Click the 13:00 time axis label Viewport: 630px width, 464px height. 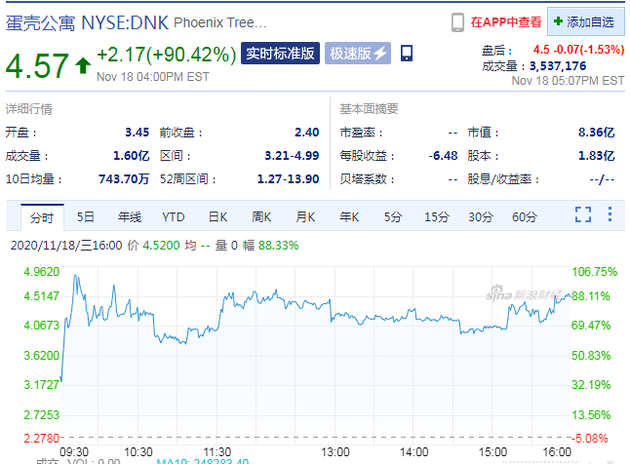pos(335,452)
